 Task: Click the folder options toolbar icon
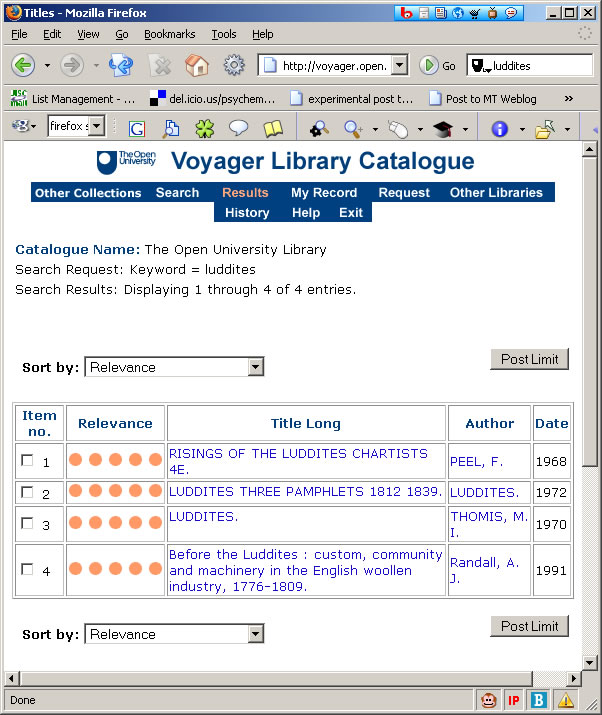click(x=545, y=129)
